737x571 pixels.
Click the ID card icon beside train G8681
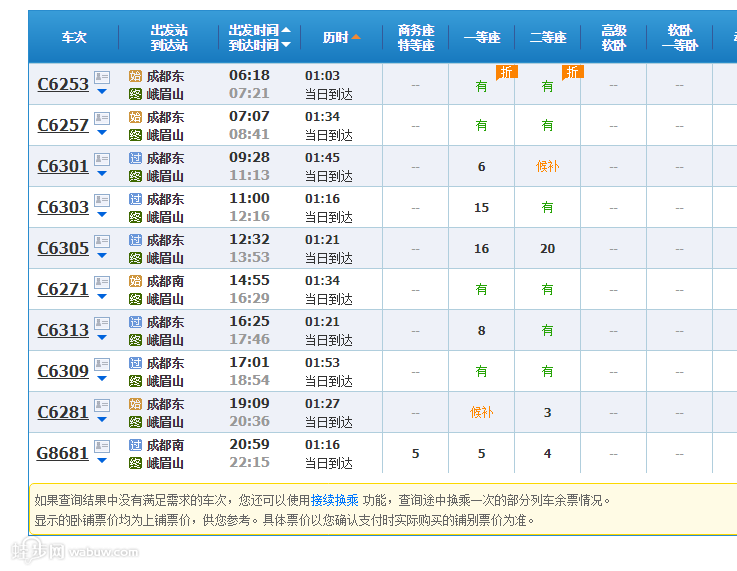[x=102, y=446]
